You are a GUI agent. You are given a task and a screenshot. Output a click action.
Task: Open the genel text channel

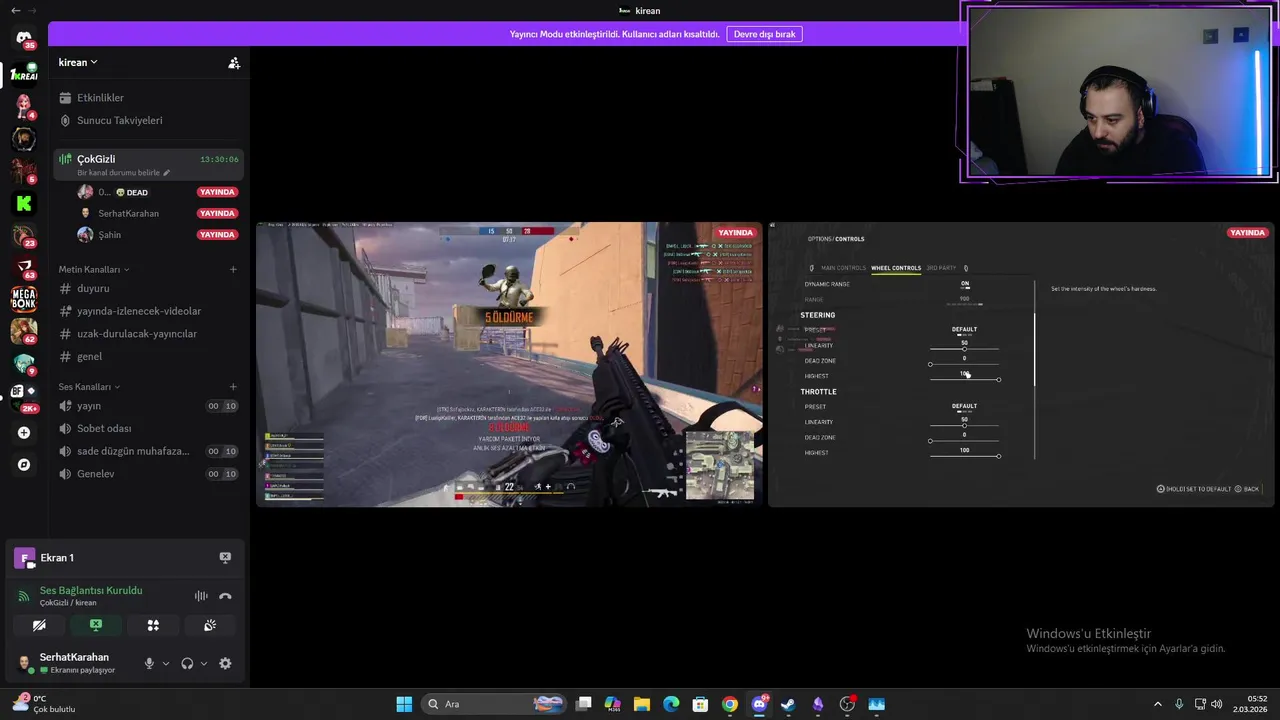(x=146, y=357)
